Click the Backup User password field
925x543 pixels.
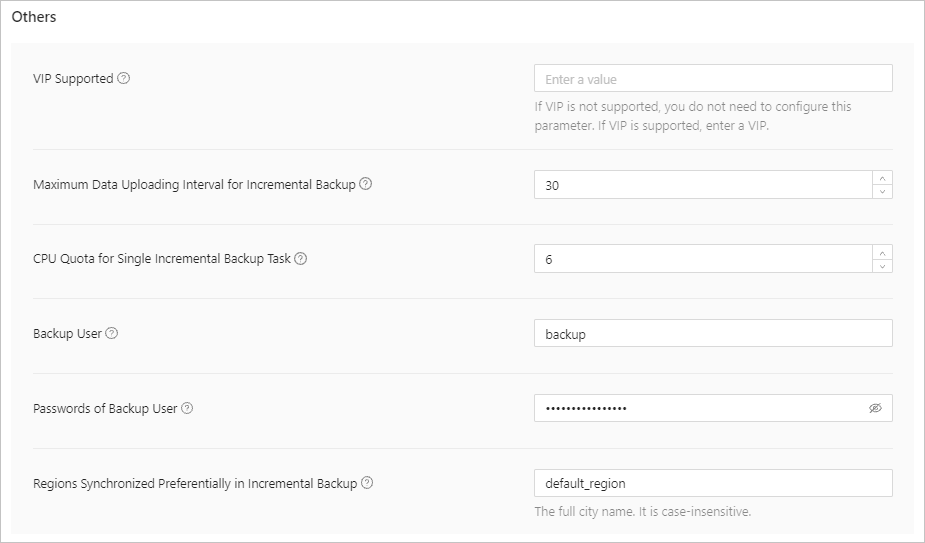(x=700, y=408)
